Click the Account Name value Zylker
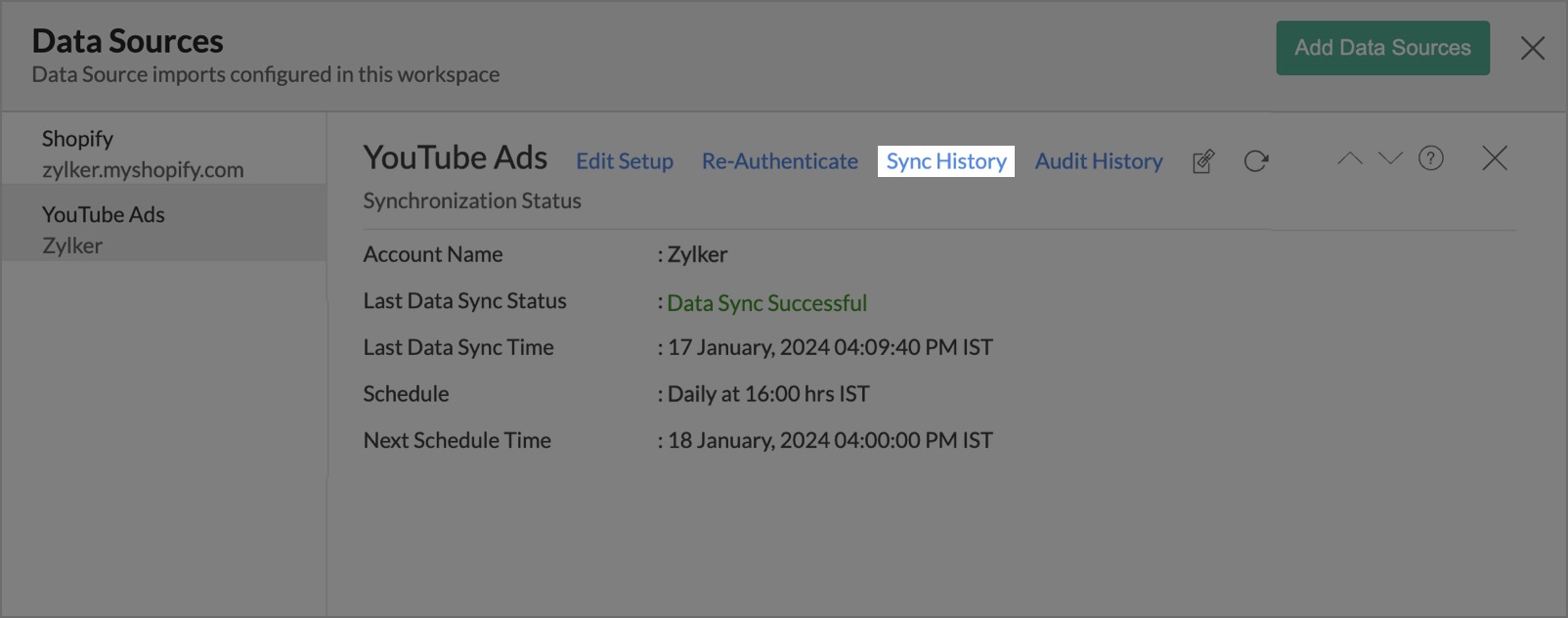The image size is (1568, 618). tap(697, 254)
